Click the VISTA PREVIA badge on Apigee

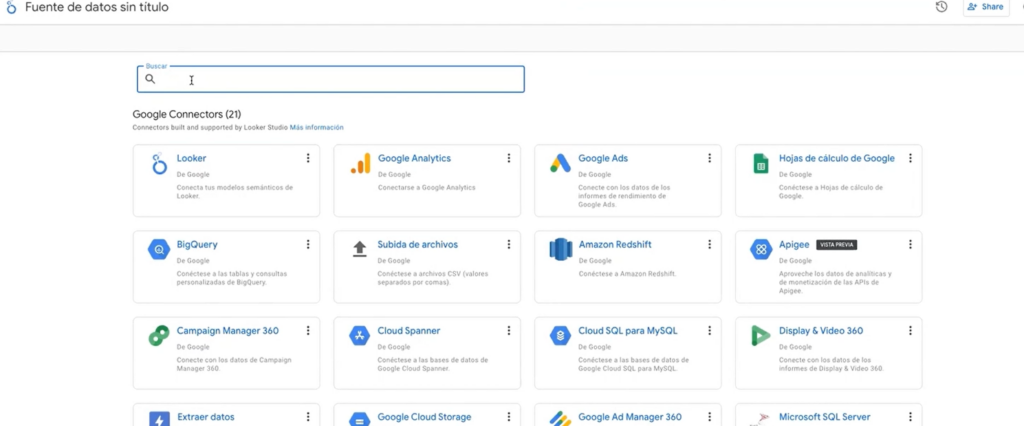[837, 244]
